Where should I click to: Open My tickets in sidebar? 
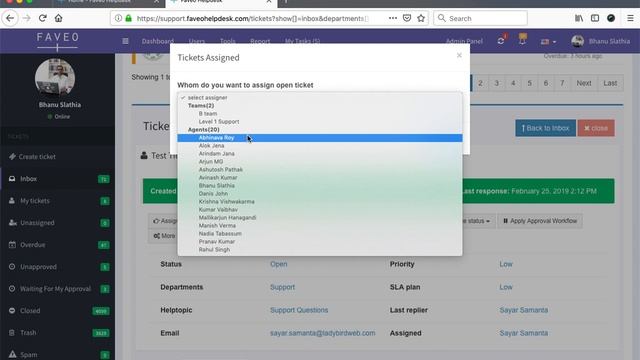click(57, 201)
